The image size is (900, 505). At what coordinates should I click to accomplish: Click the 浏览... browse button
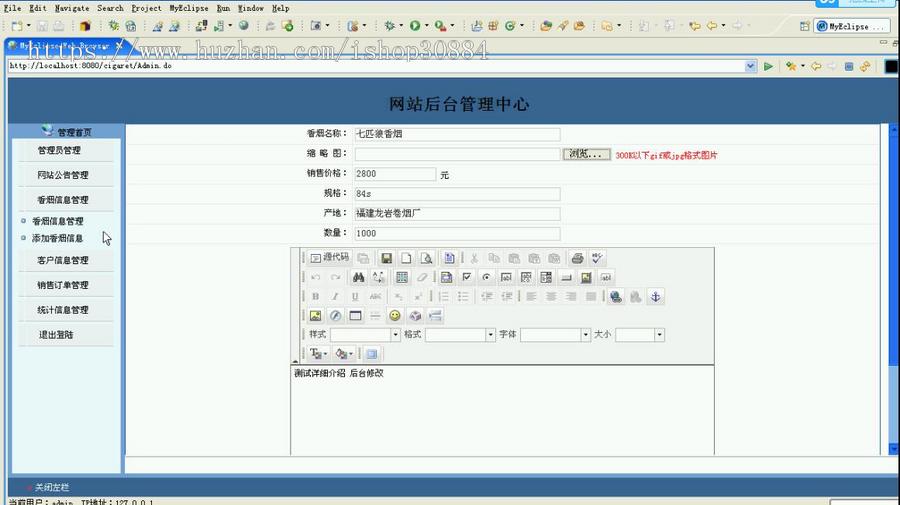pyautogui.click(x=586, y=154)
